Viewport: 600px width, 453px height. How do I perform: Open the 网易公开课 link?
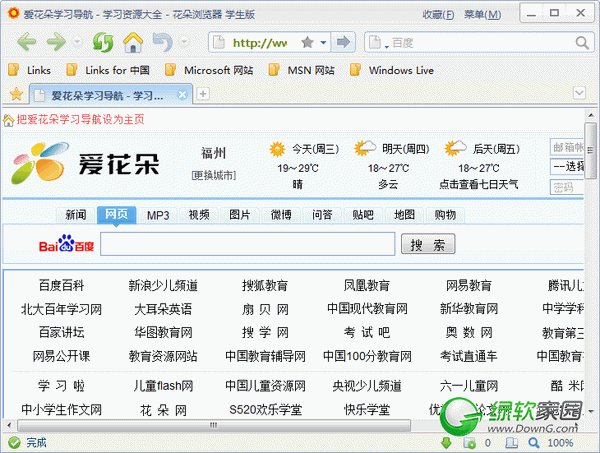(x=61, y=357)
